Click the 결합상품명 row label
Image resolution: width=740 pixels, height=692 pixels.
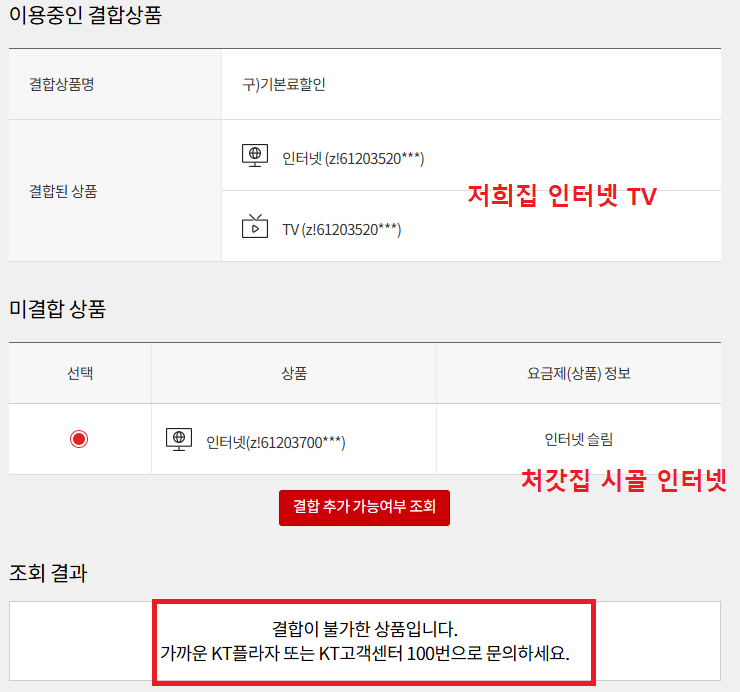[x=62, y=84]
